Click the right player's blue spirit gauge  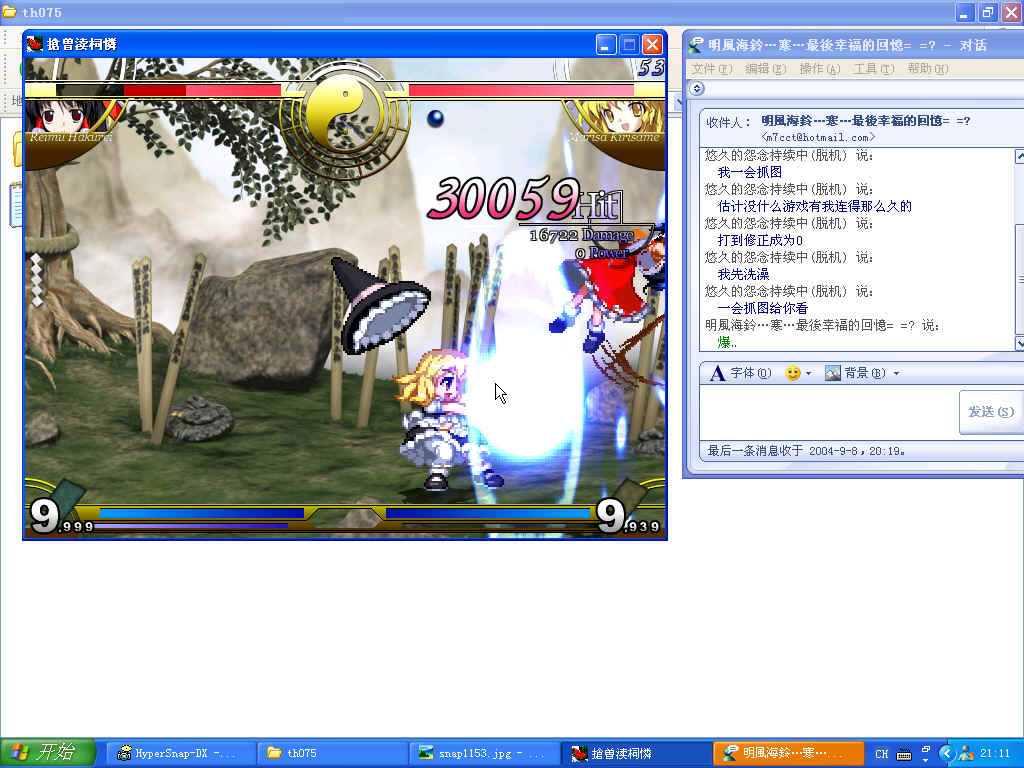coord(488,513)
